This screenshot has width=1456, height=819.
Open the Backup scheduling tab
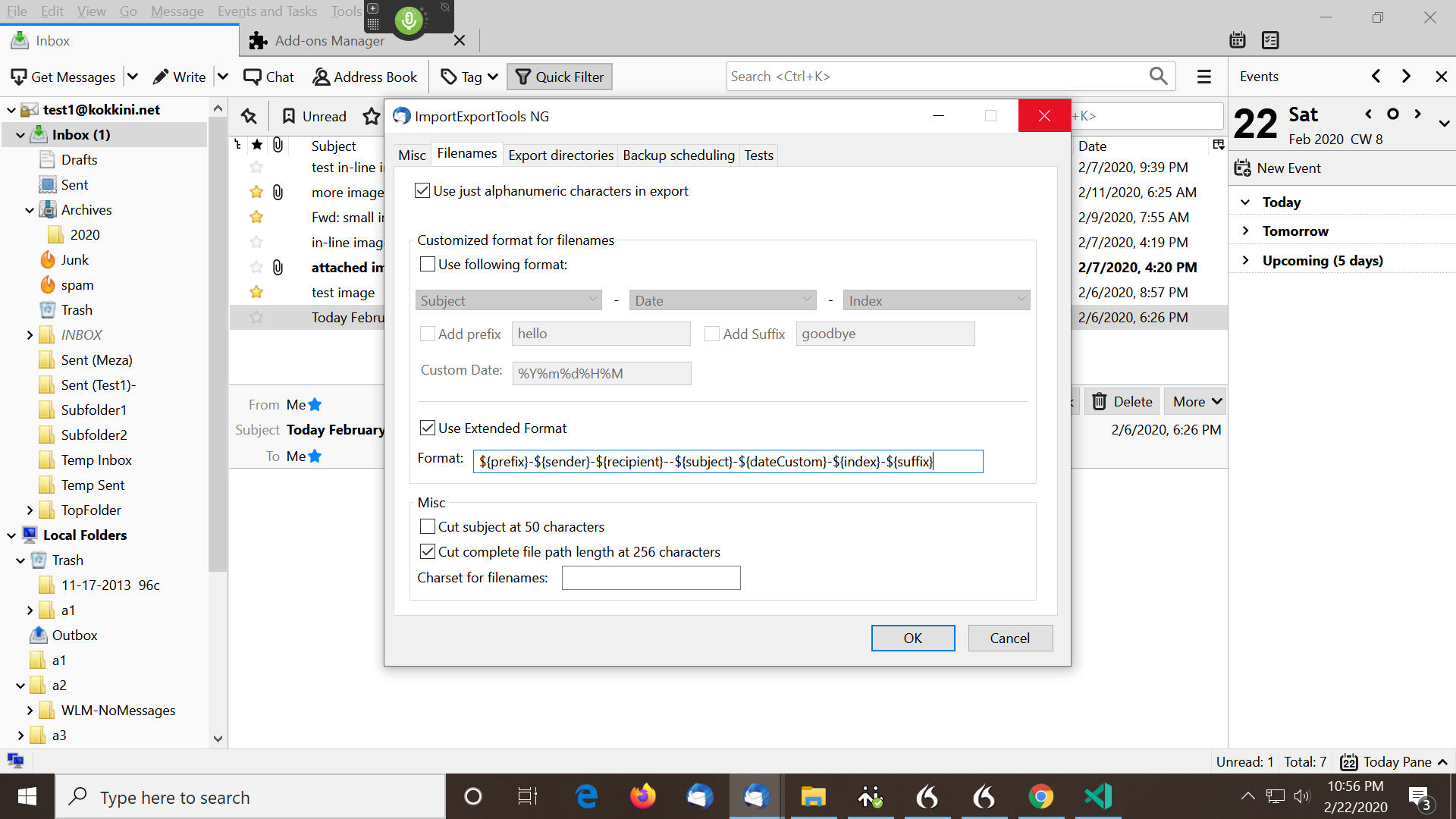coord(679,155)
